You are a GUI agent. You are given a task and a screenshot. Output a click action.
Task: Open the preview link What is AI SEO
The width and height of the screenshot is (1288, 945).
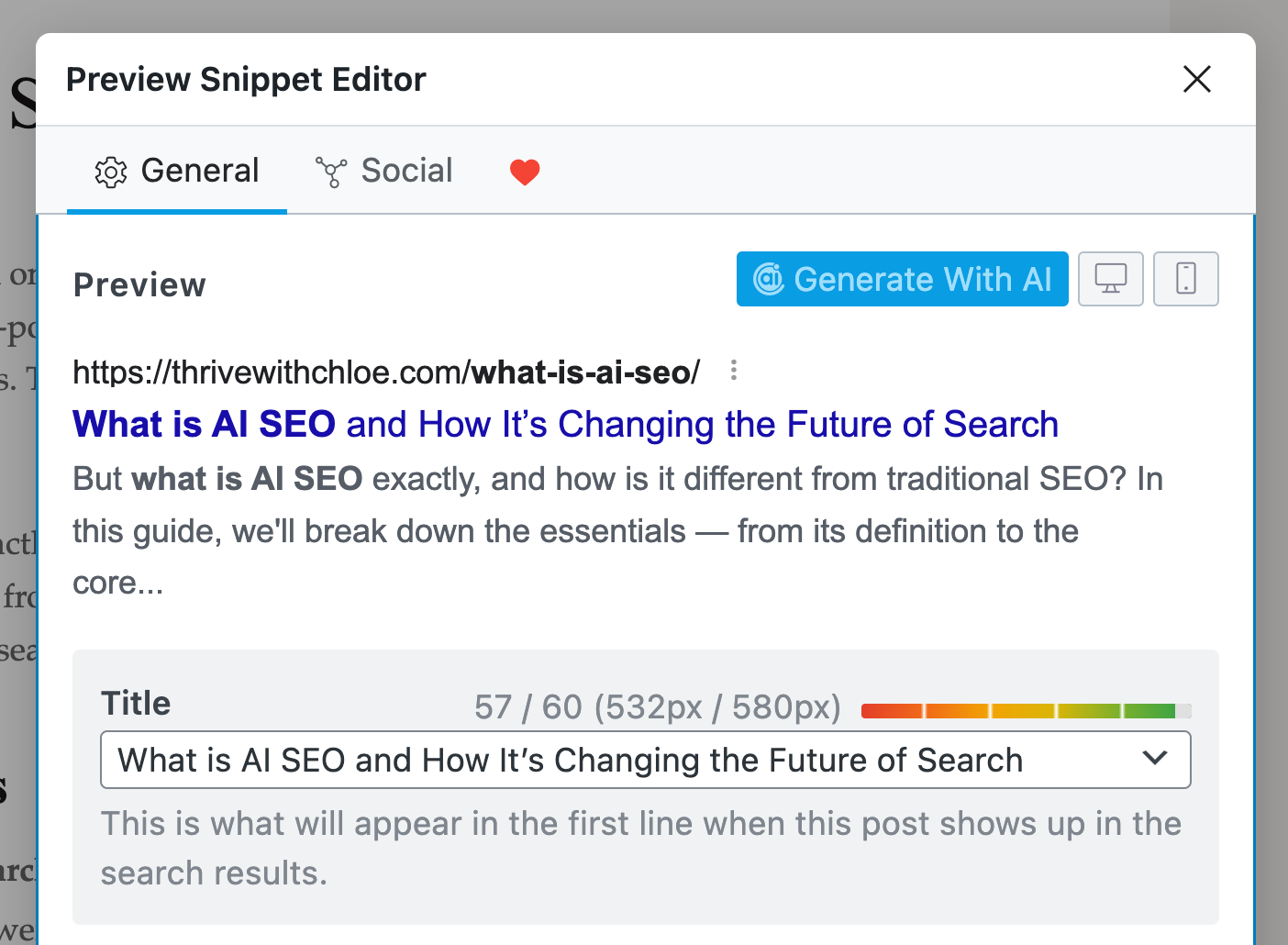564,424
